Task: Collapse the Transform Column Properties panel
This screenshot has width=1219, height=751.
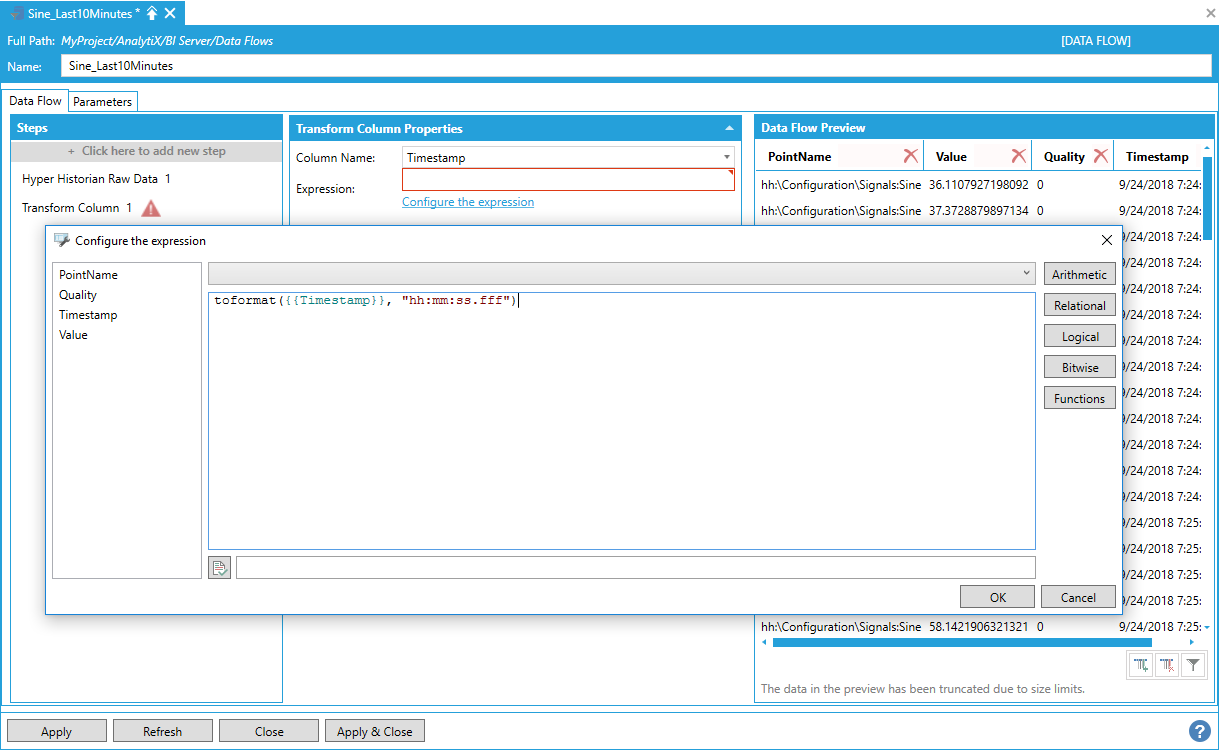Action: tap(728, 128)
